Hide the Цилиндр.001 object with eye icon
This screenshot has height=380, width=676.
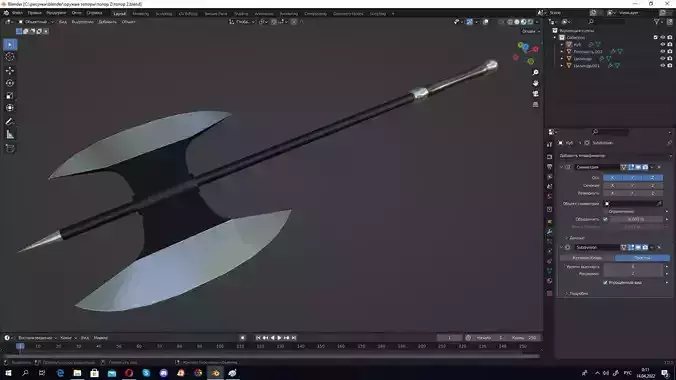[x=663, y=66]
